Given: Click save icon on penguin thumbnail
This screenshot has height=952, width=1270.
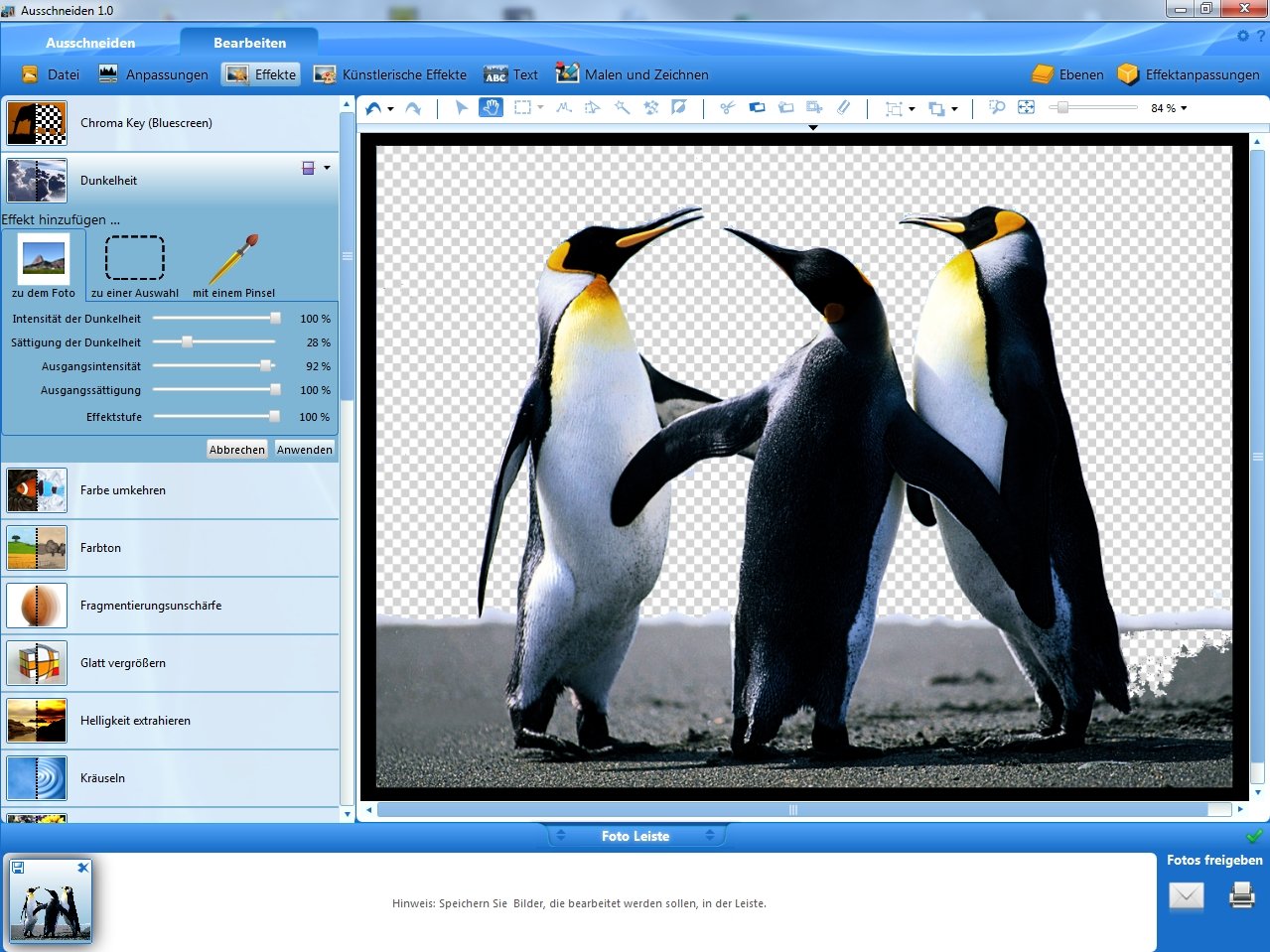Looking at the screenshot, I should click(18, 868).
